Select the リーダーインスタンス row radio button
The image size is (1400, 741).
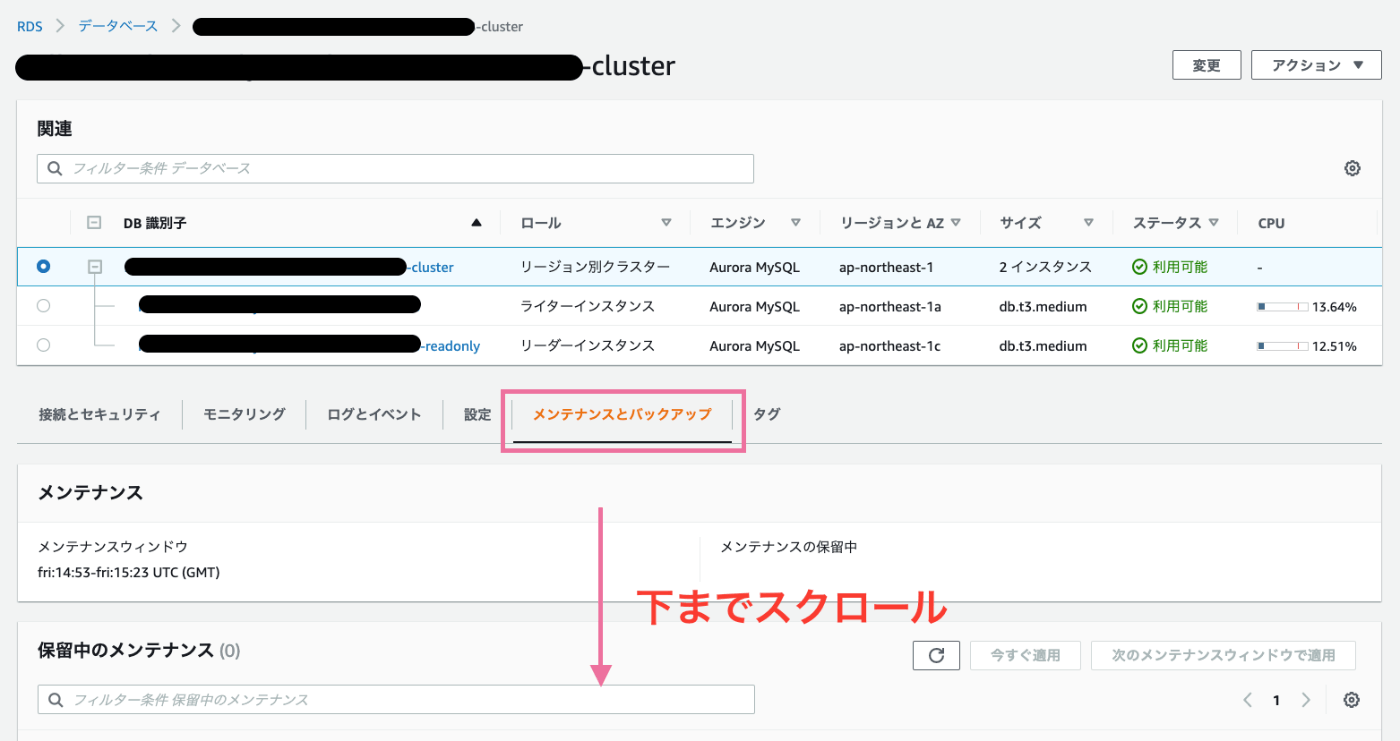click(43, 345)
